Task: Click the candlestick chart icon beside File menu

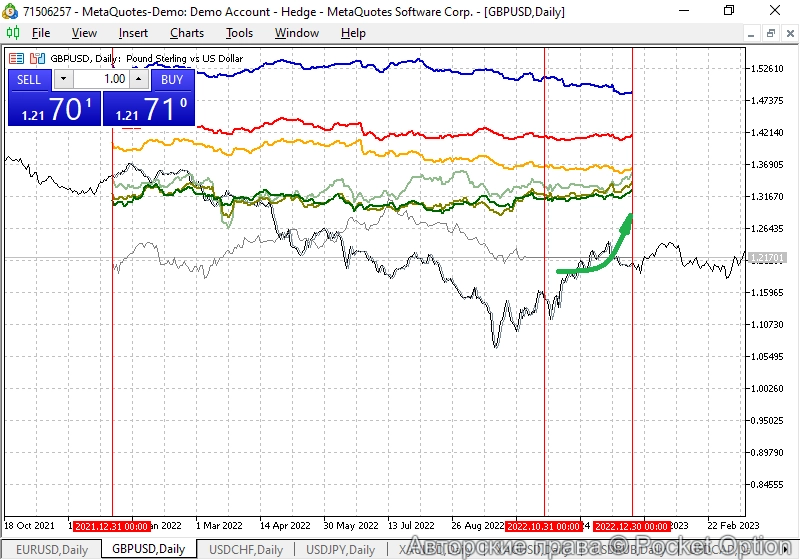Action: tap(12, 33)
